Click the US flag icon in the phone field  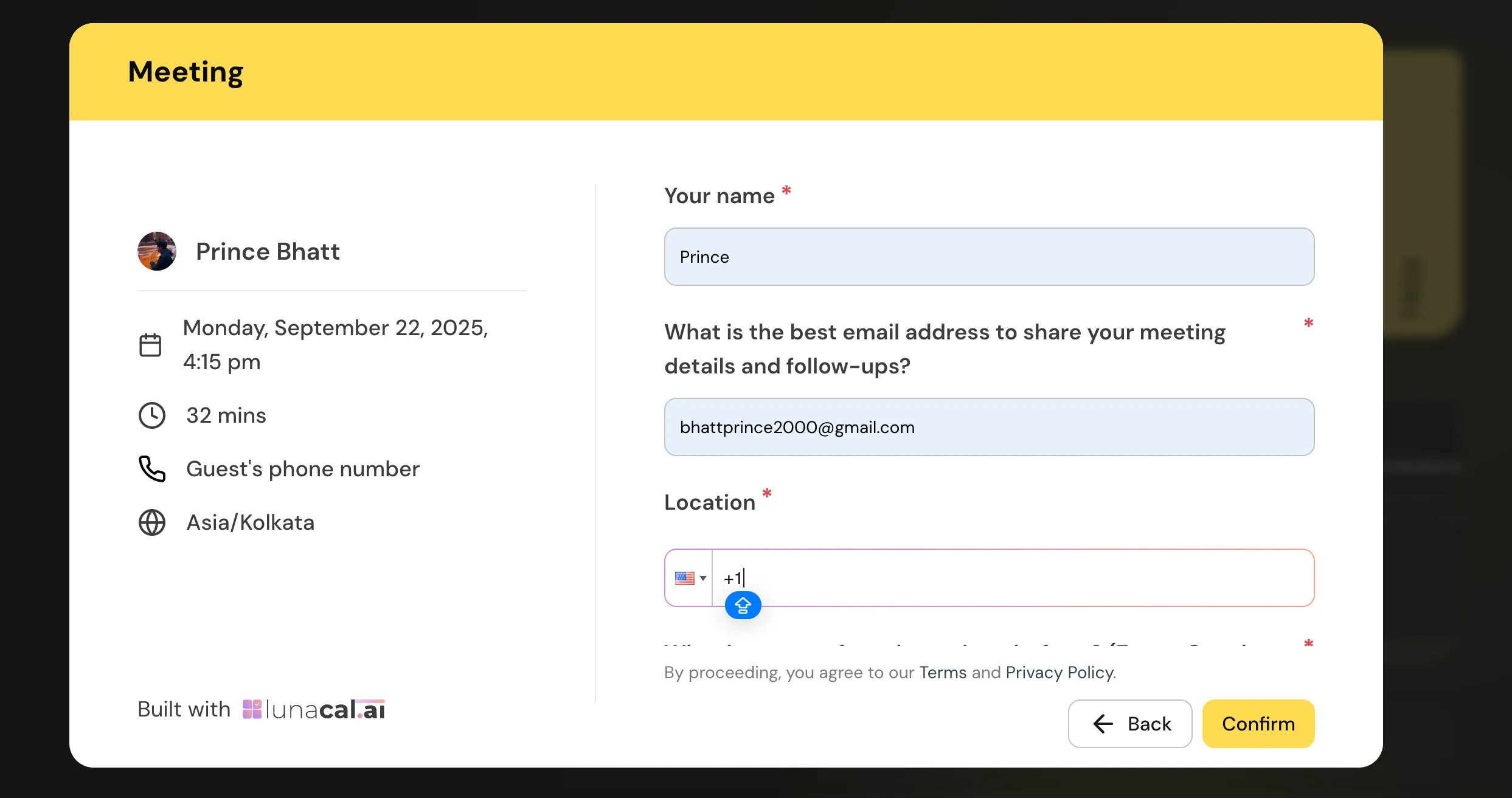coord(684,578)
